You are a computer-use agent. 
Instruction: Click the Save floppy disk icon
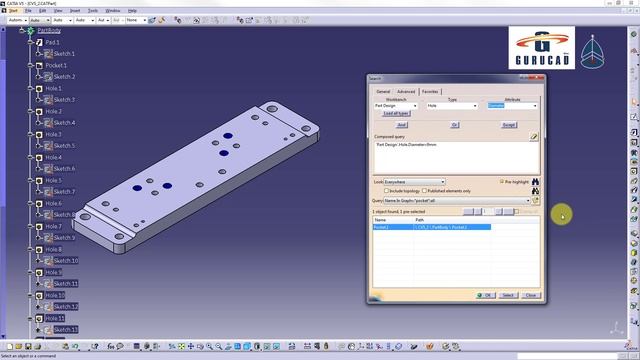[28, 347]
